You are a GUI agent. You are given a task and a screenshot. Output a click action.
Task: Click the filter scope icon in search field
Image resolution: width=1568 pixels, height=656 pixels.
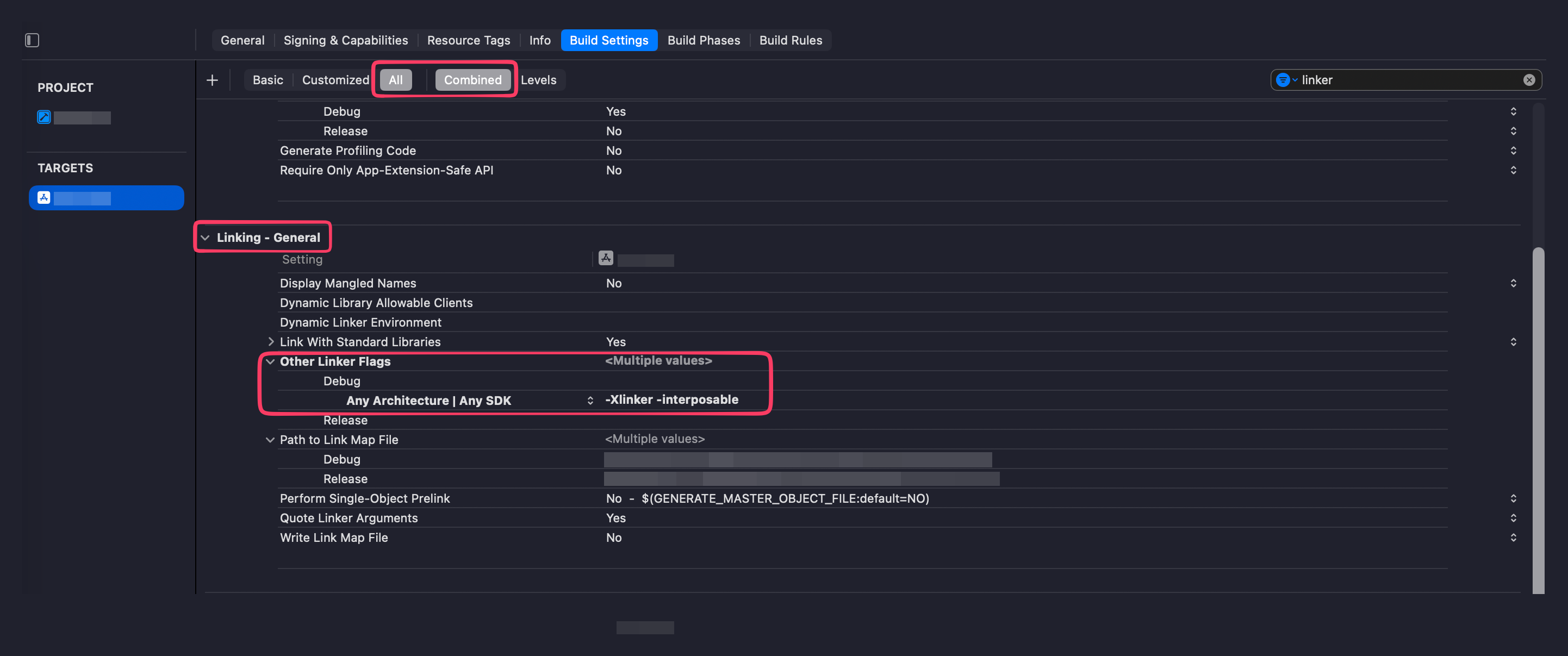(1283, 80)
